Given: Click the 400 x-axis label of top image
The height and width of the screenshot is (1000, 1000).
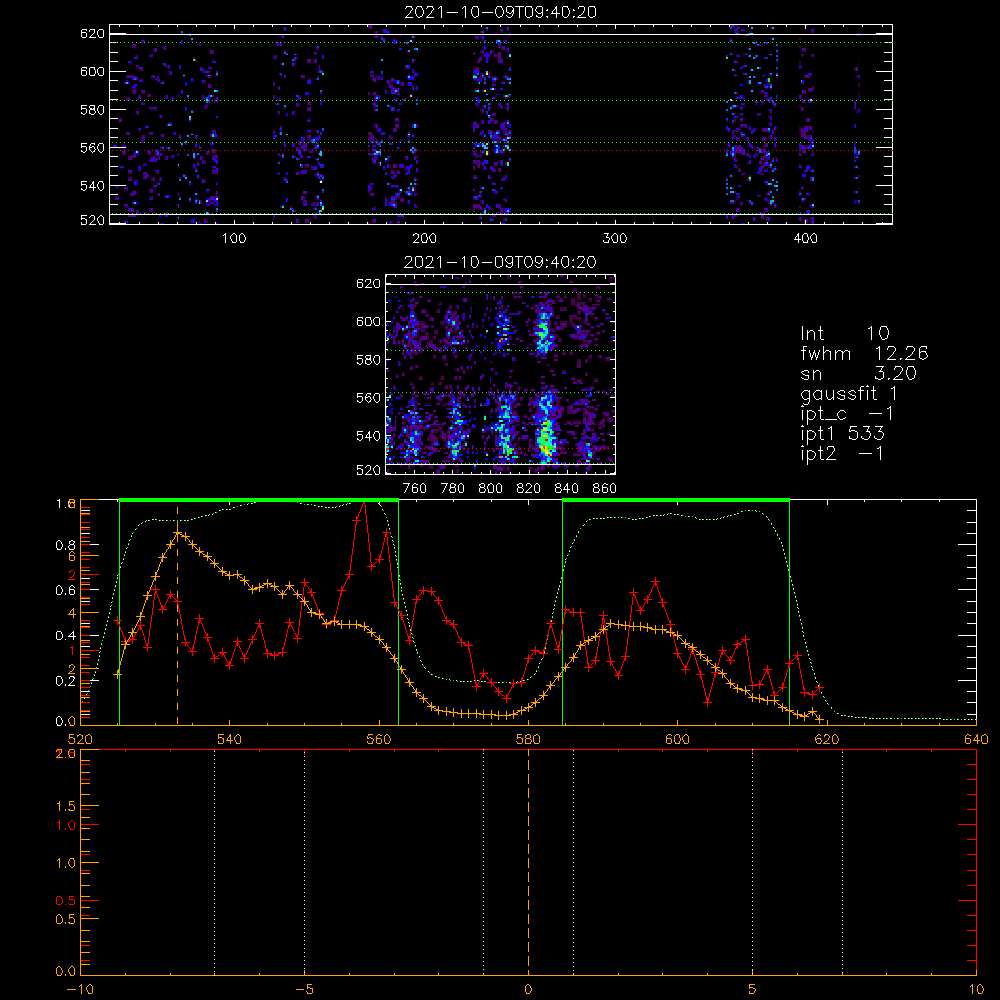Looking at the screenshot, I should coord(805,239).
